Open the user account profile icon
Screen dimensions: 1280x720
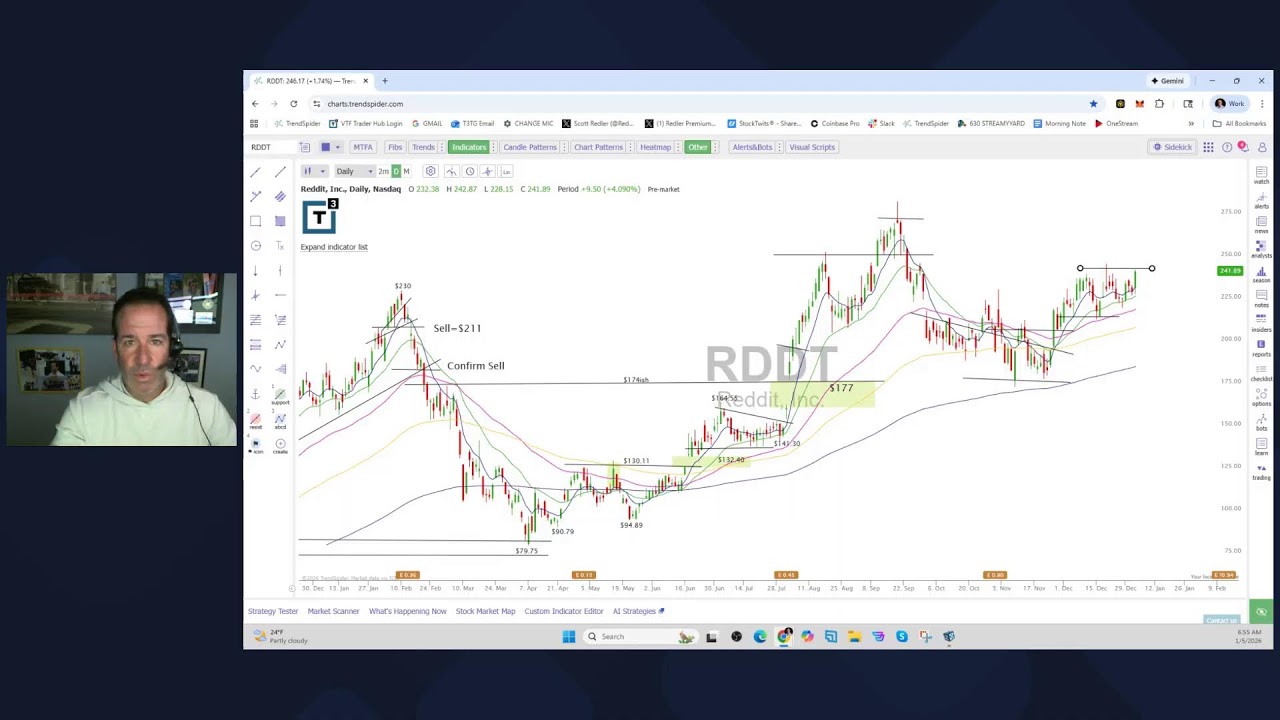click(1262, 147)
